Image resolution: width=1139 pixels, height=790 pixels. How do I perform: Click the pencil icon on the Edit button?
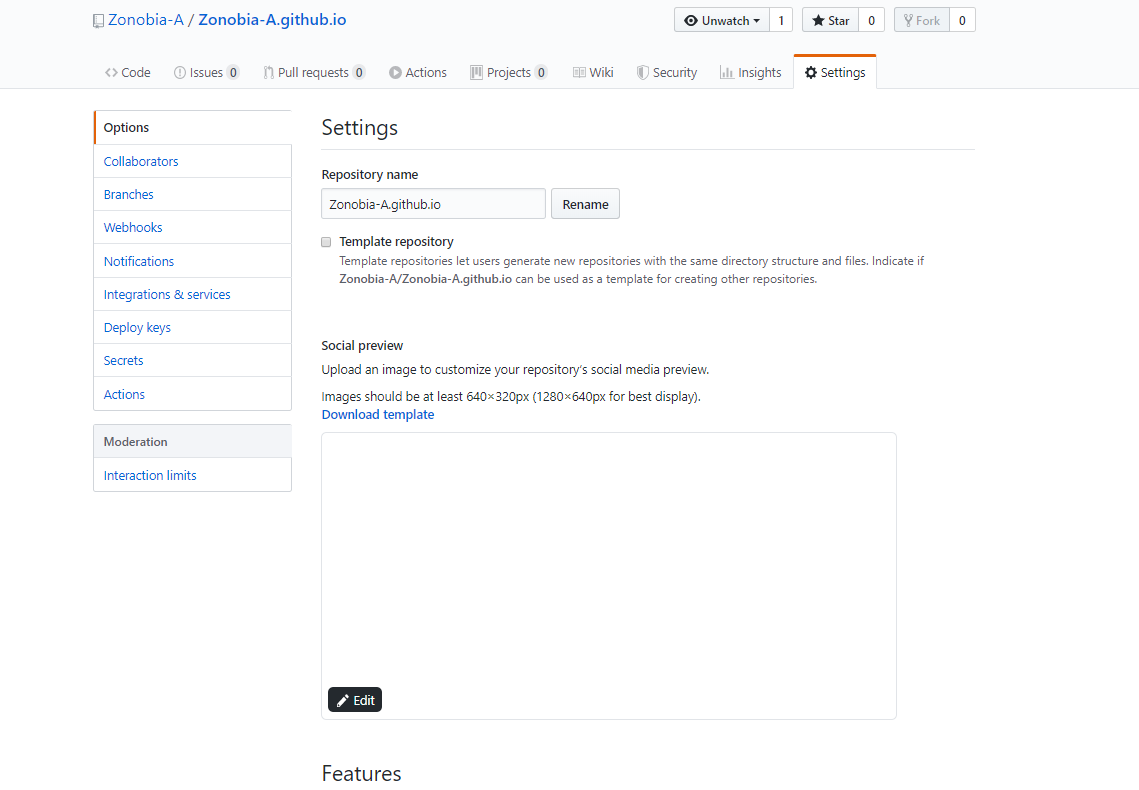343,699
